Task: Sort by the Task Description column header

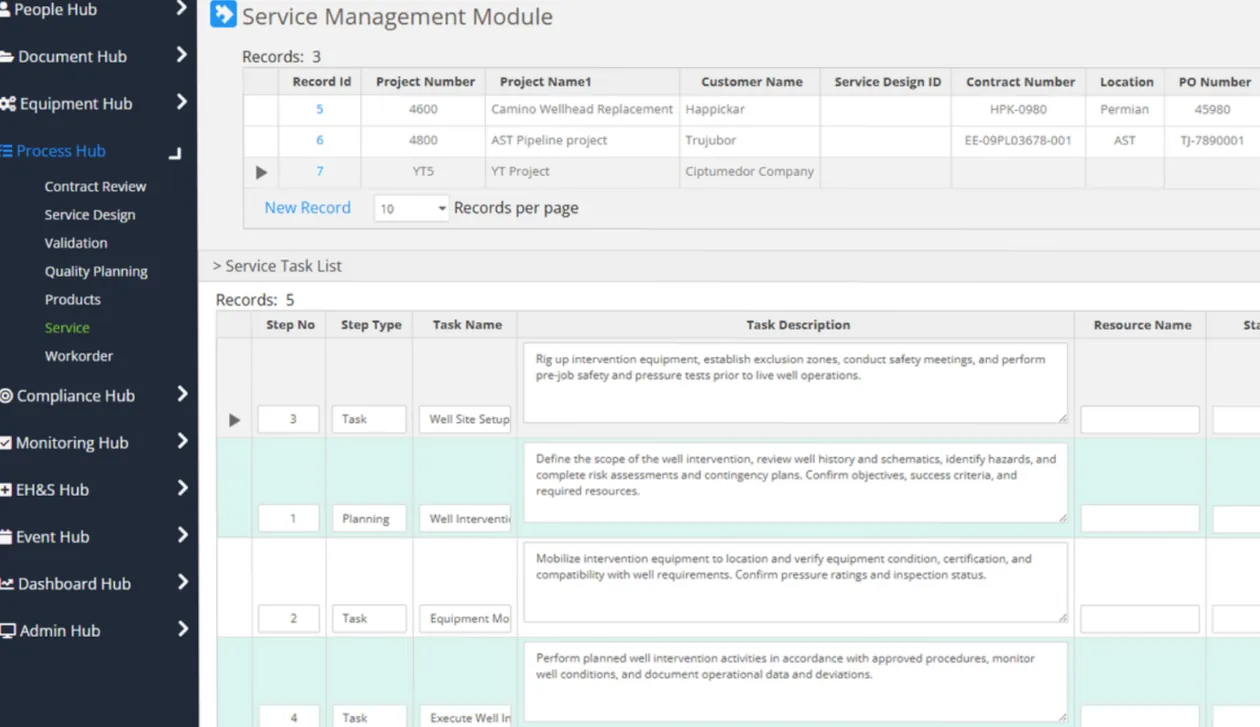Action: [797, 325]
